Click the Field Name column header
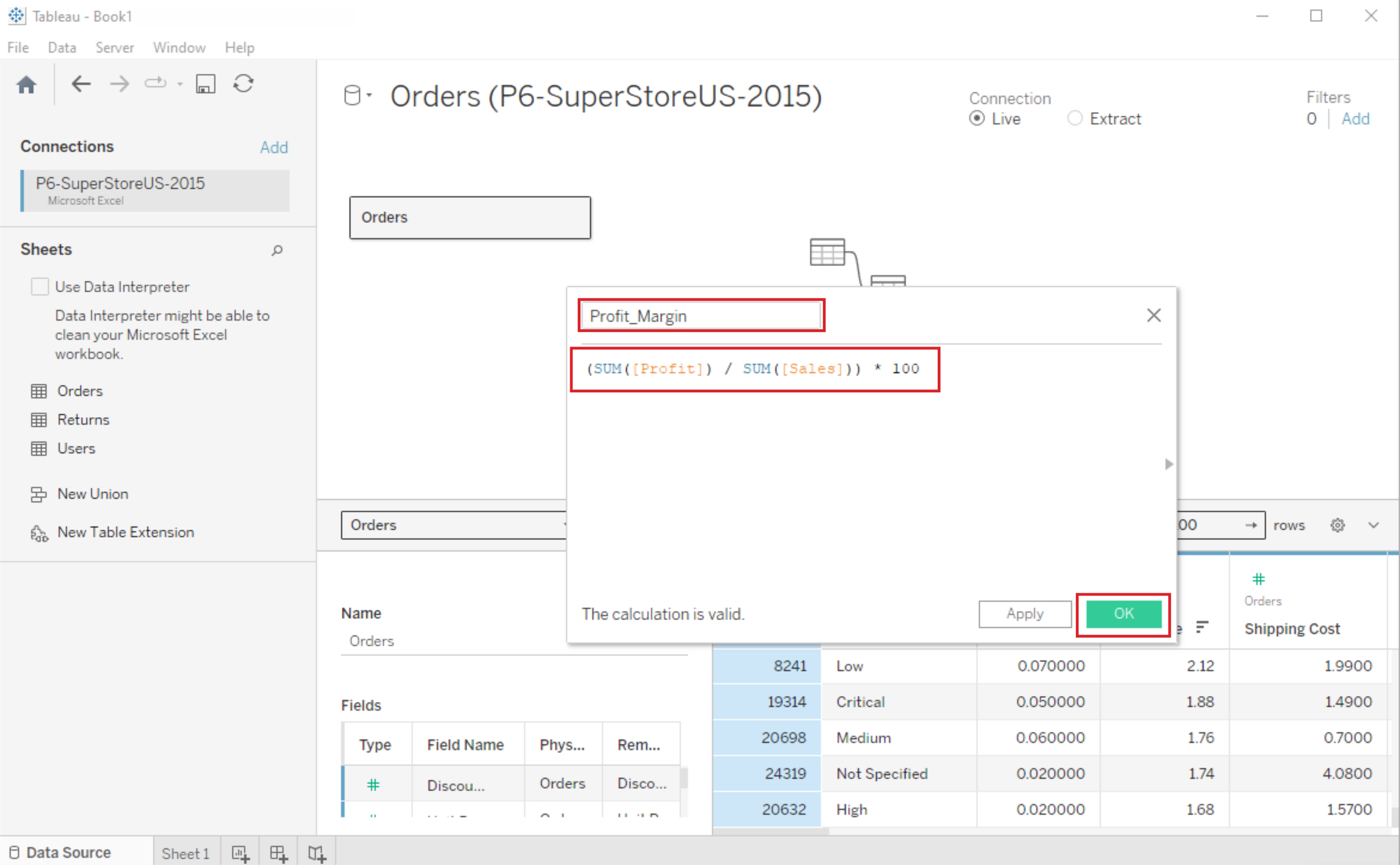The height and width of the screenshot is (865, 1400). (x=465, y=744)
